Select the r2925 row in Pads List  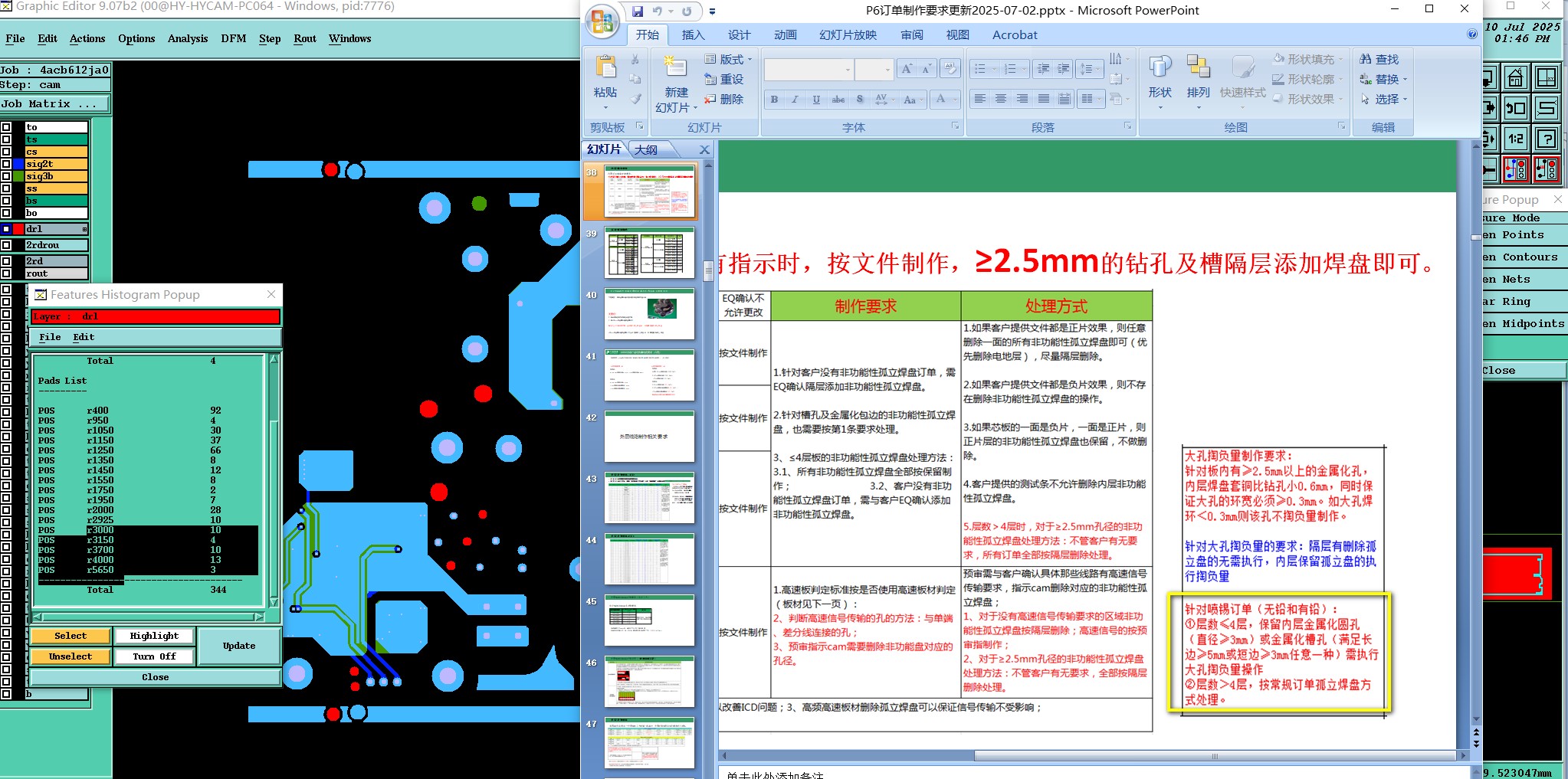tap(148, 520)
